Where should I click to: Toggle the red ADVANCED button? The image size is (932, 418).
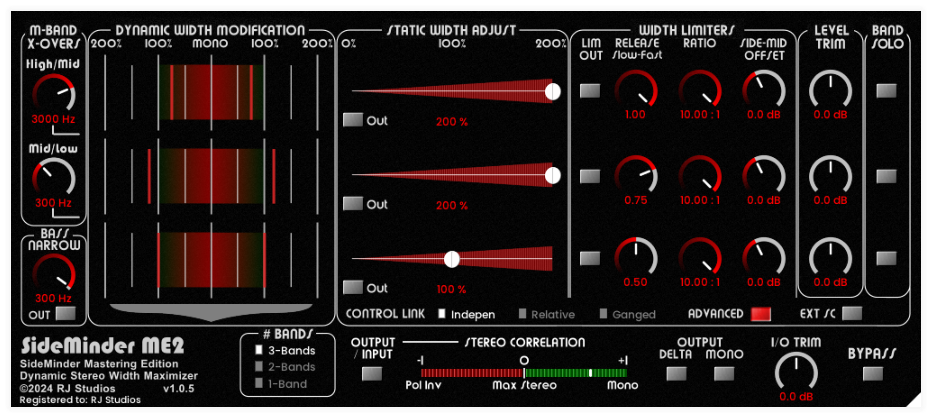pyautogui.click(x=762, y=314)
